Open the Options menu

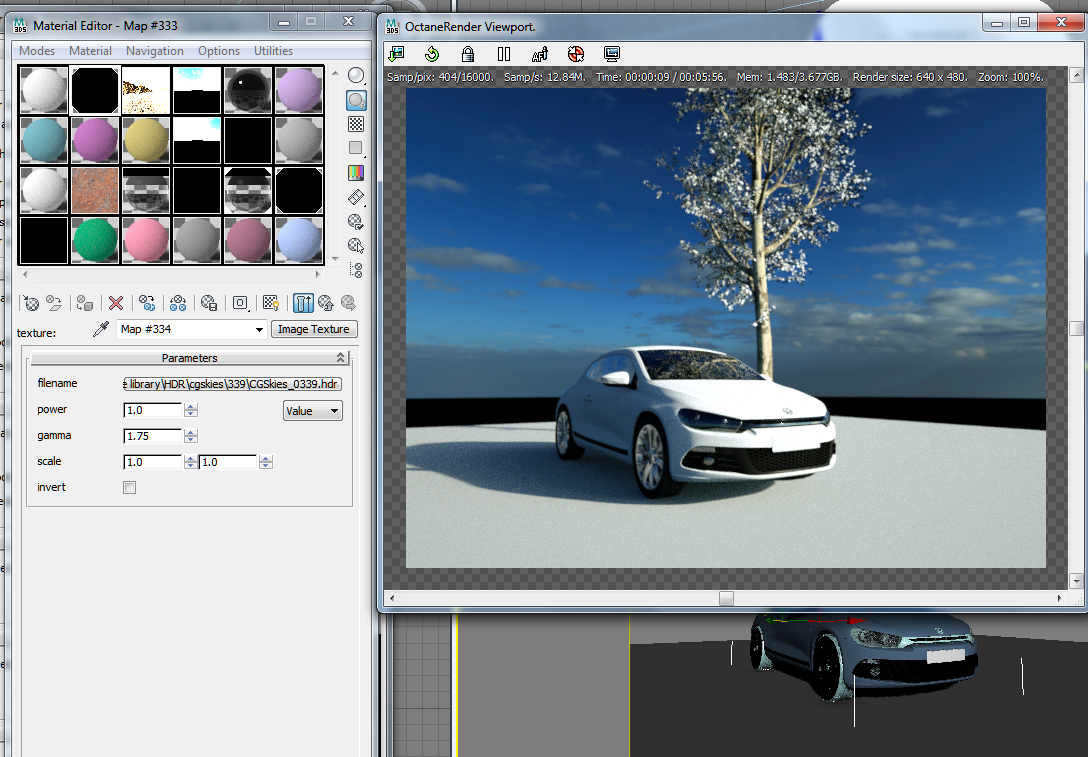[x=219, y=51]
